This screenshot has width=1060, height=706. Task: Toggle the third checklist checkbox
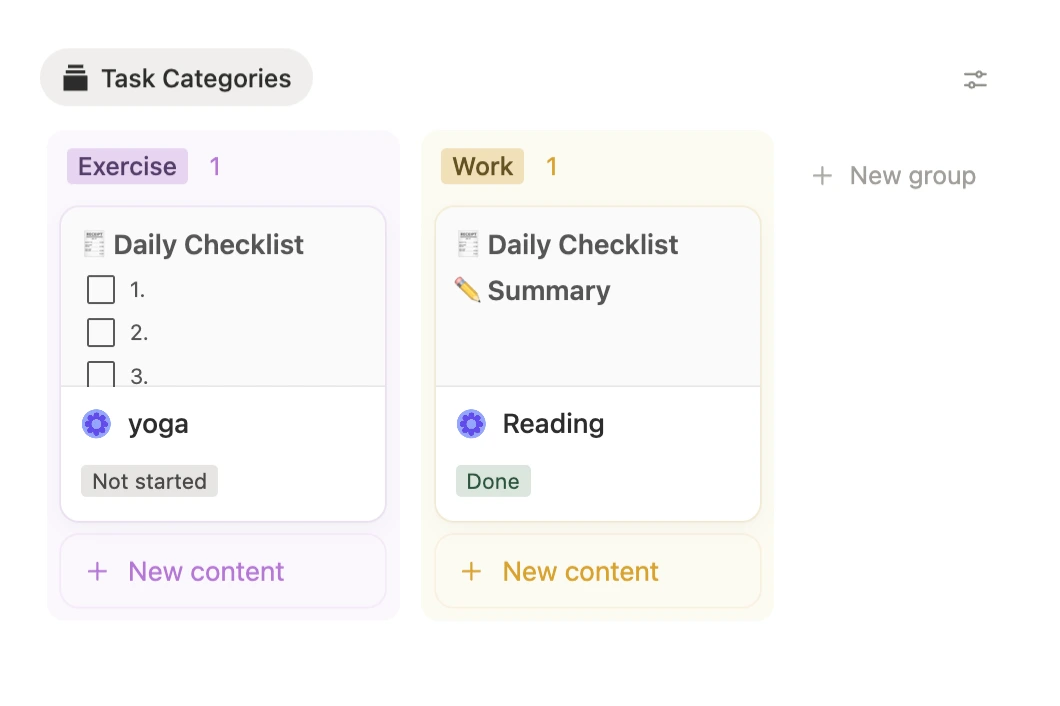click(101, 375)
